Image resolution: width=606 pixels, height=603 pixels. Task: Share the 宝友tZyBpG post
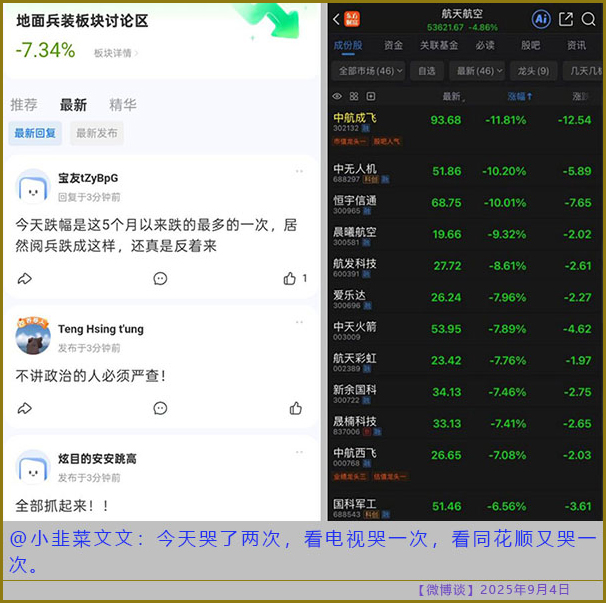point(25,278)
